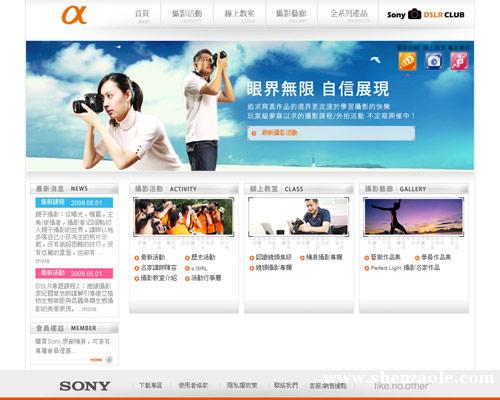Click the orange bullet beside 最新活動 link

[137, 258]
